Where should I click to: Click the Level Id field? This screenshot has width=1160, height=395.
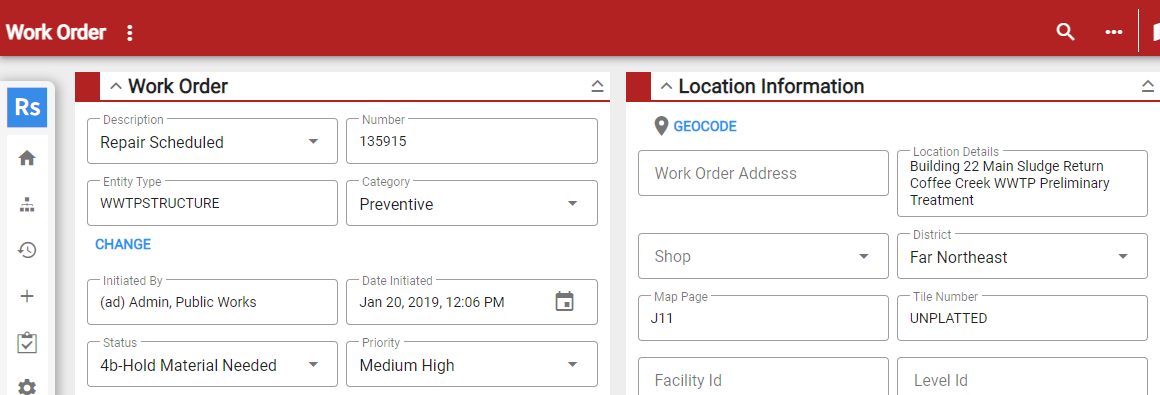pos(1022,377)
